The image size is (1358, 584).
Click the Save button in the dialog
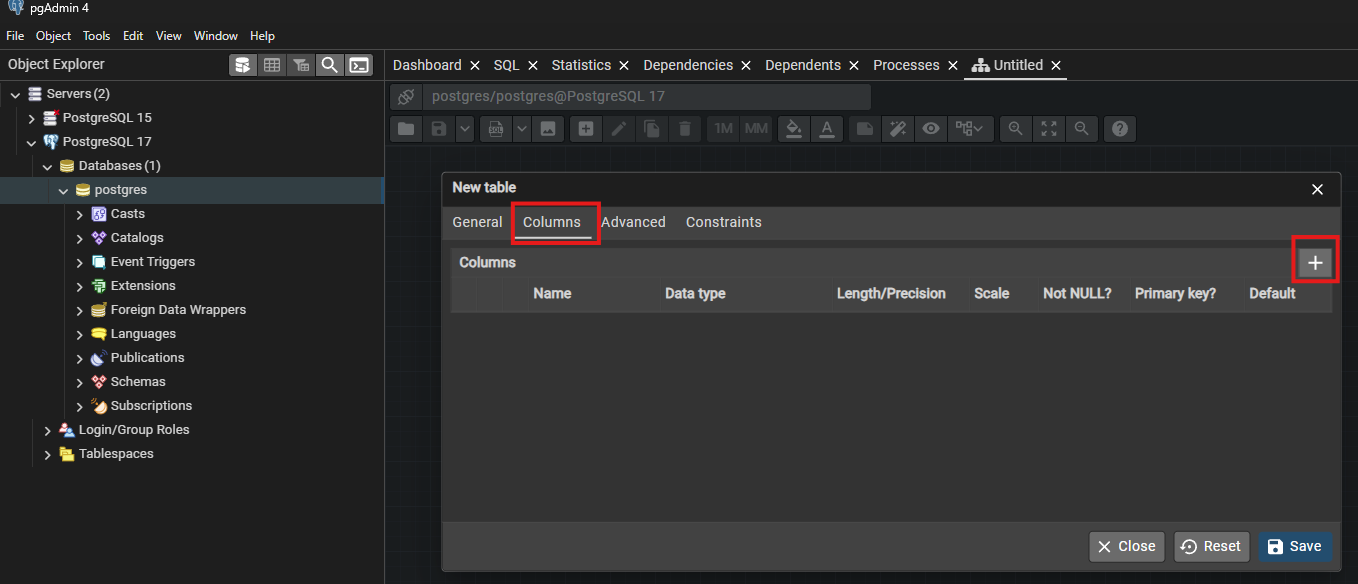point(1295,546)
